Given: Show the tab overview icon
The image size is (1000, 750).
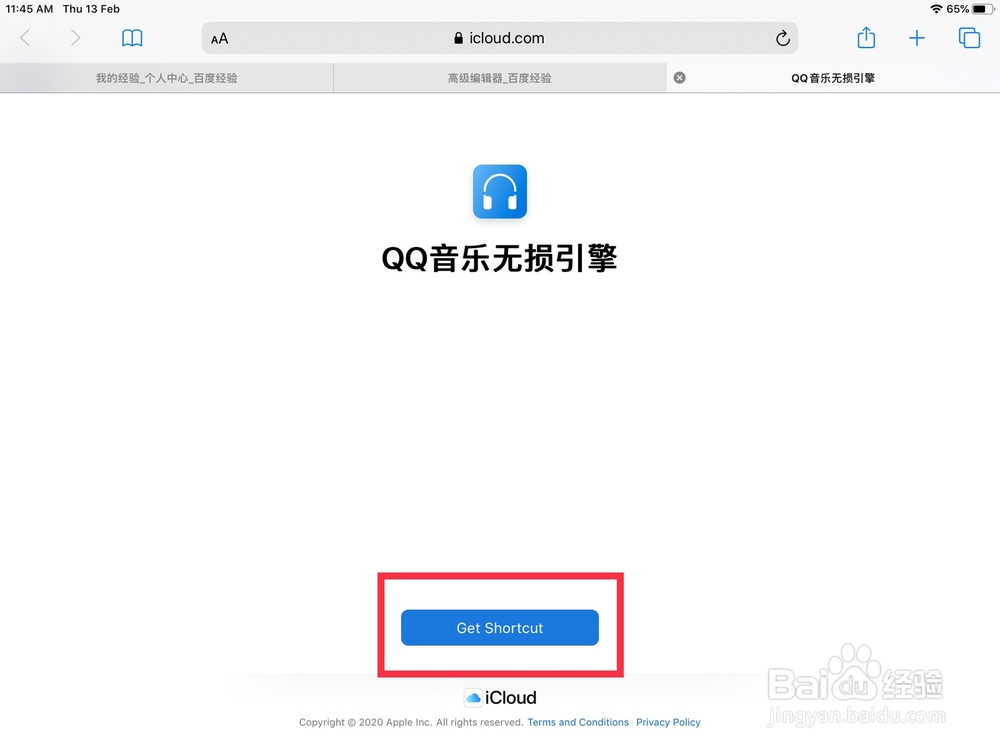Looking at the screenshot, I should pos(969,38).
